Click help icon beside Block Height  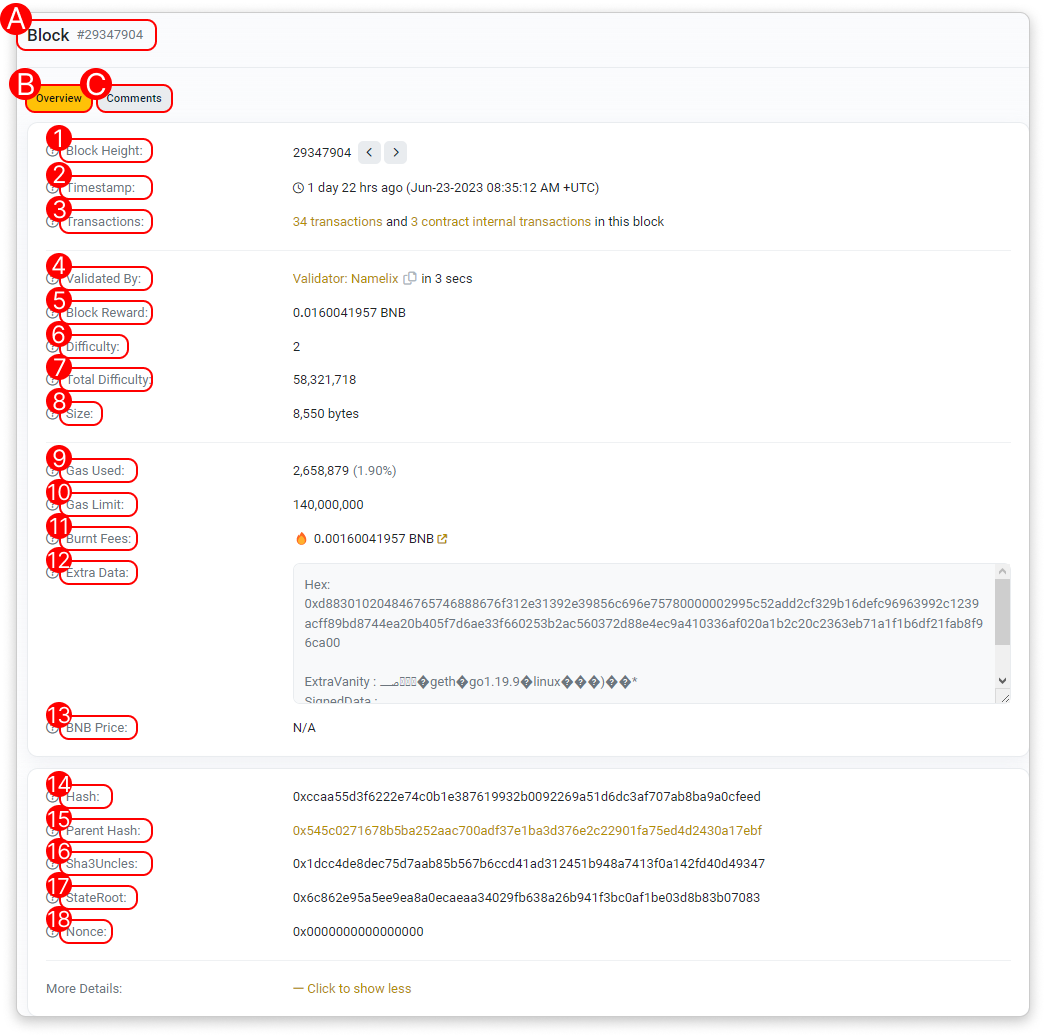(x=52, y=151)
